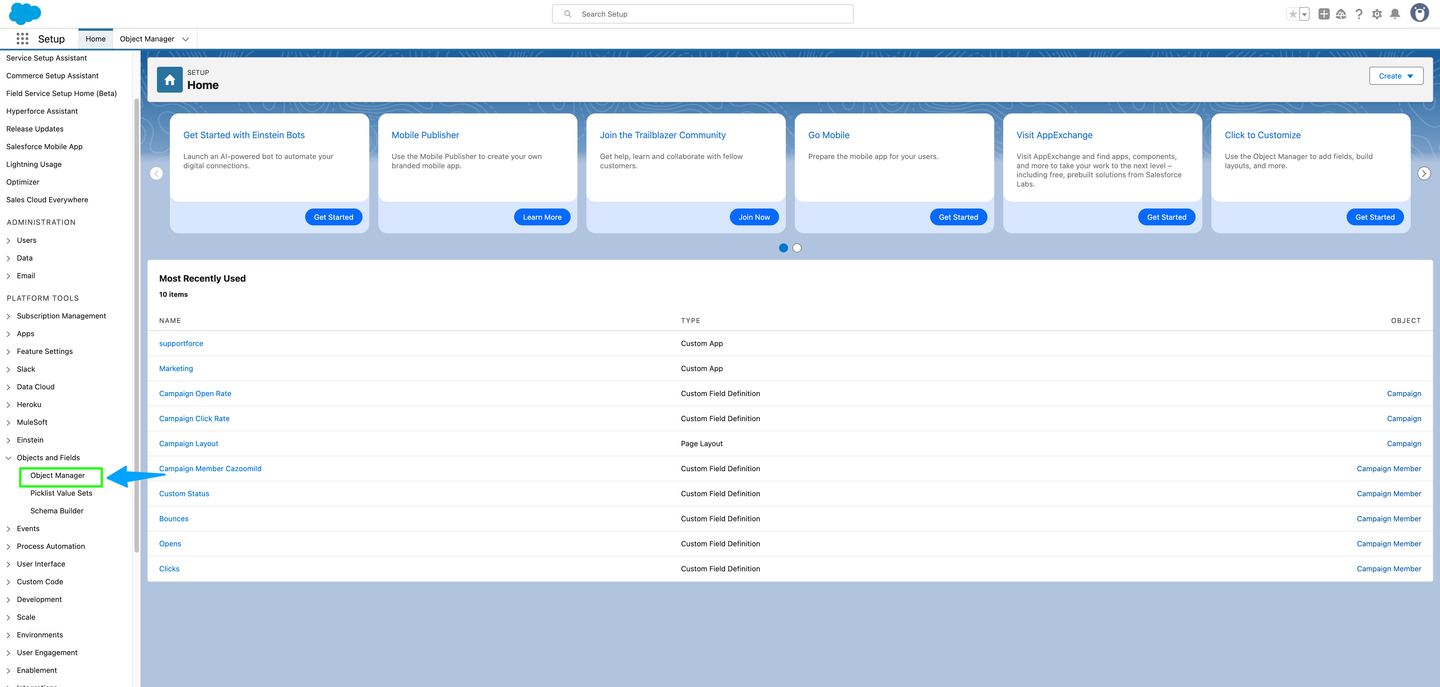Open Object Manager under Objects and Fields
This screenshot has width=1440, height=687.
pos(58,476)
